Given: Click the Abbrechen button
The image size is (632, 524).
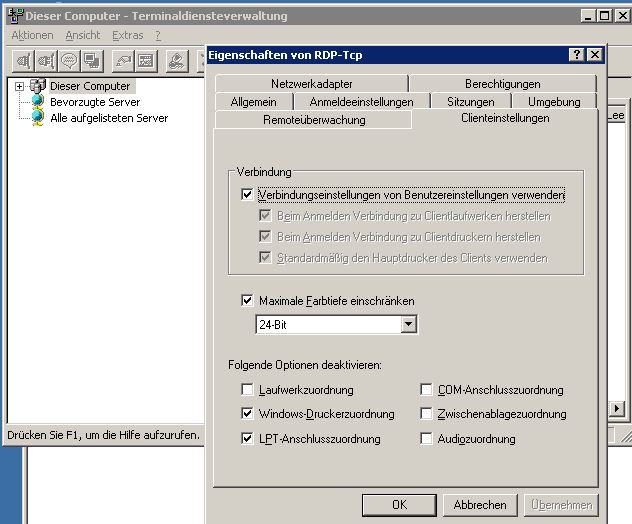Looking at the screenshot, I should tap(480, 505).
